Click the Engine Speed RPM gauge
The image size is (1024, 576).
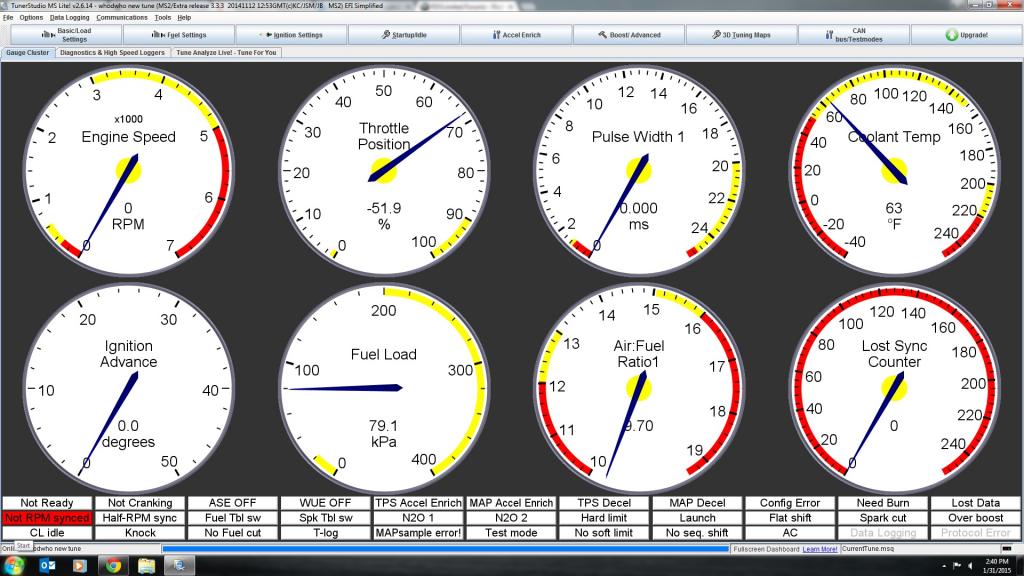128,168
